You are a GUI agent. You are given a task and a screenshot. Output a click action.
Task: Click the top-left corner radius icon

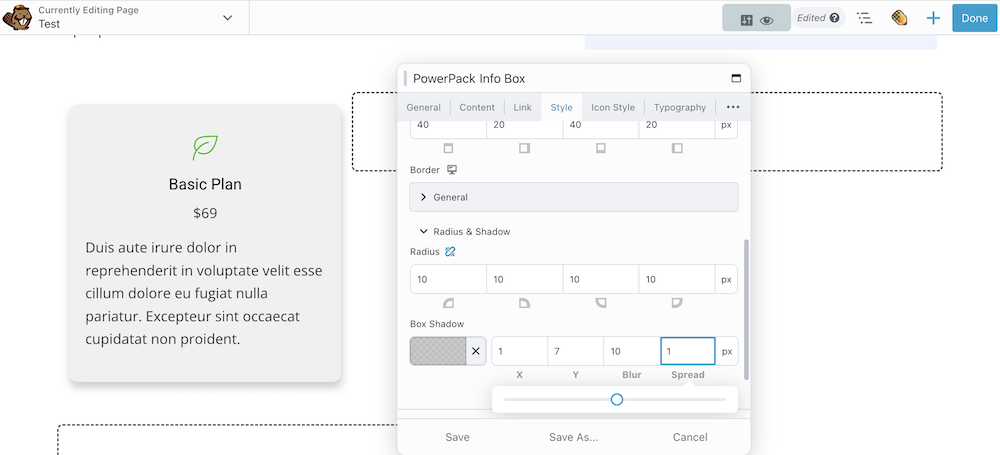448,302
